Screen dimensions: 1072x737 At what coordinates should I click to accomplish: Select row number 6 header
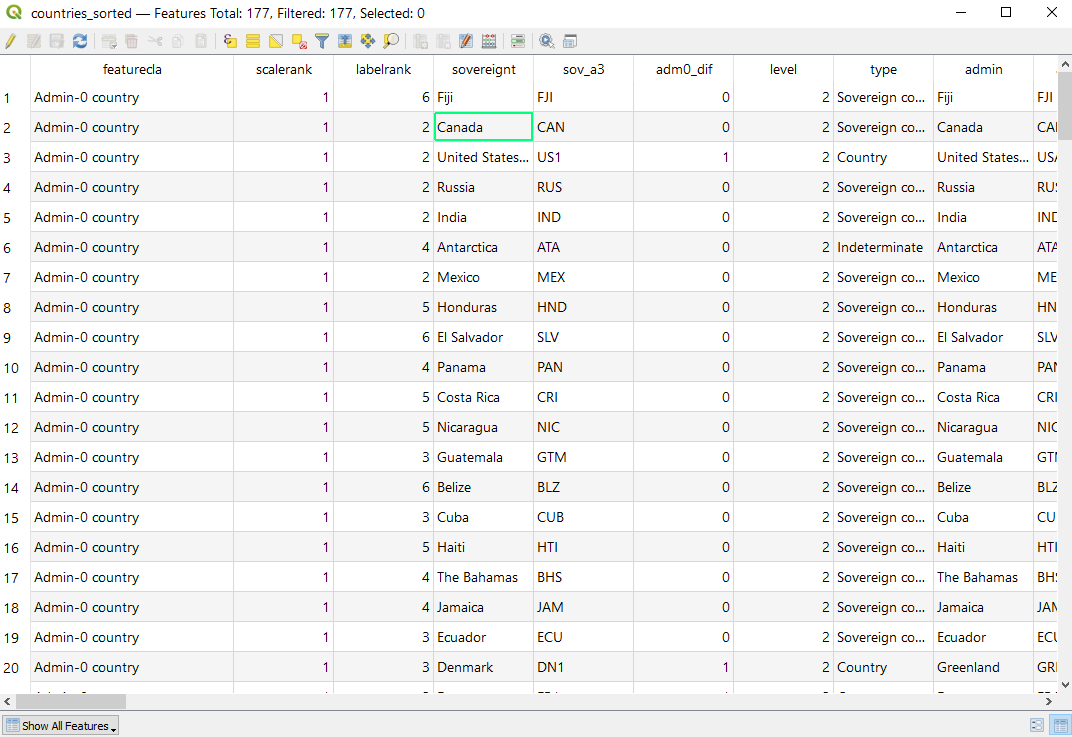point(15,247)
